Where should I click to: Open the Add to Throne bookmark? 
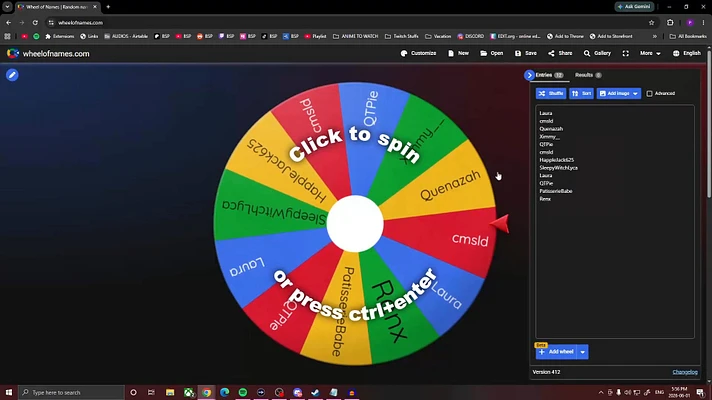[565, 36]
